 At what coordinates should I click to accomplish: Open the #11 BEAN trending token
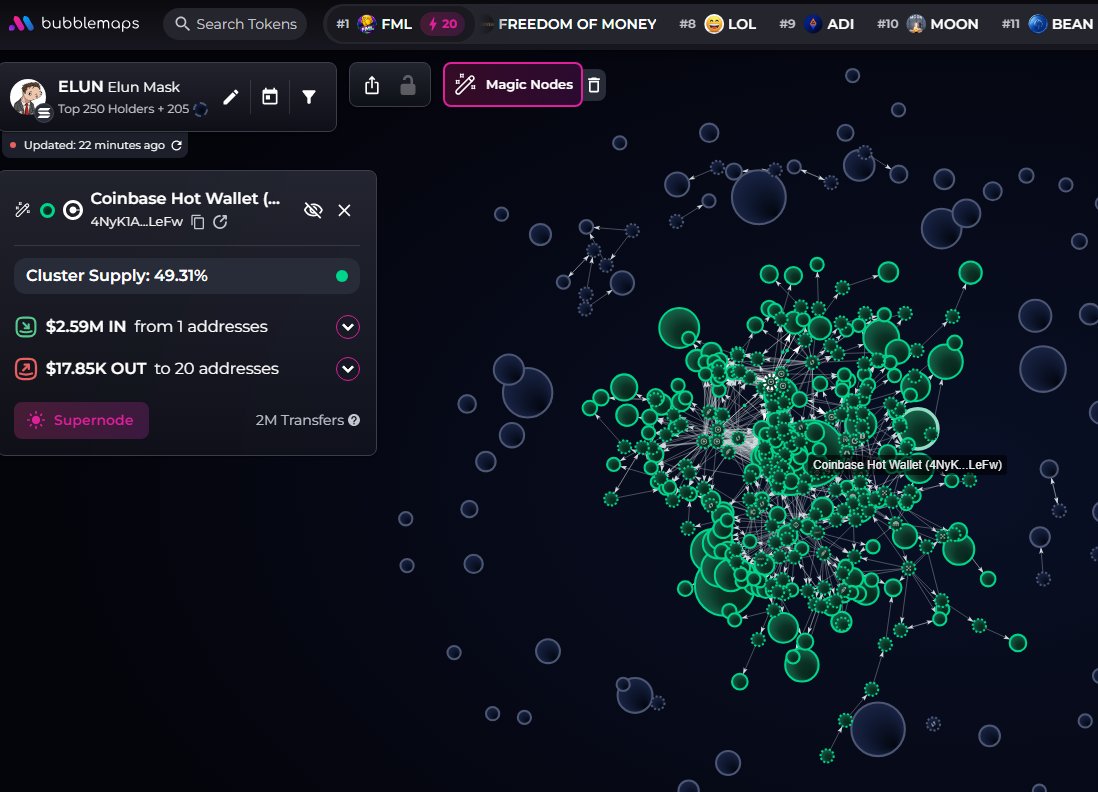tap(1048, 24)
